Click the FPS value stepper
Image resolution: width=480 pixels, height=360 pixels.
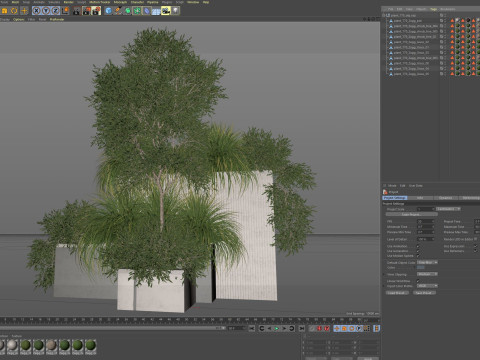pos(433,221)
